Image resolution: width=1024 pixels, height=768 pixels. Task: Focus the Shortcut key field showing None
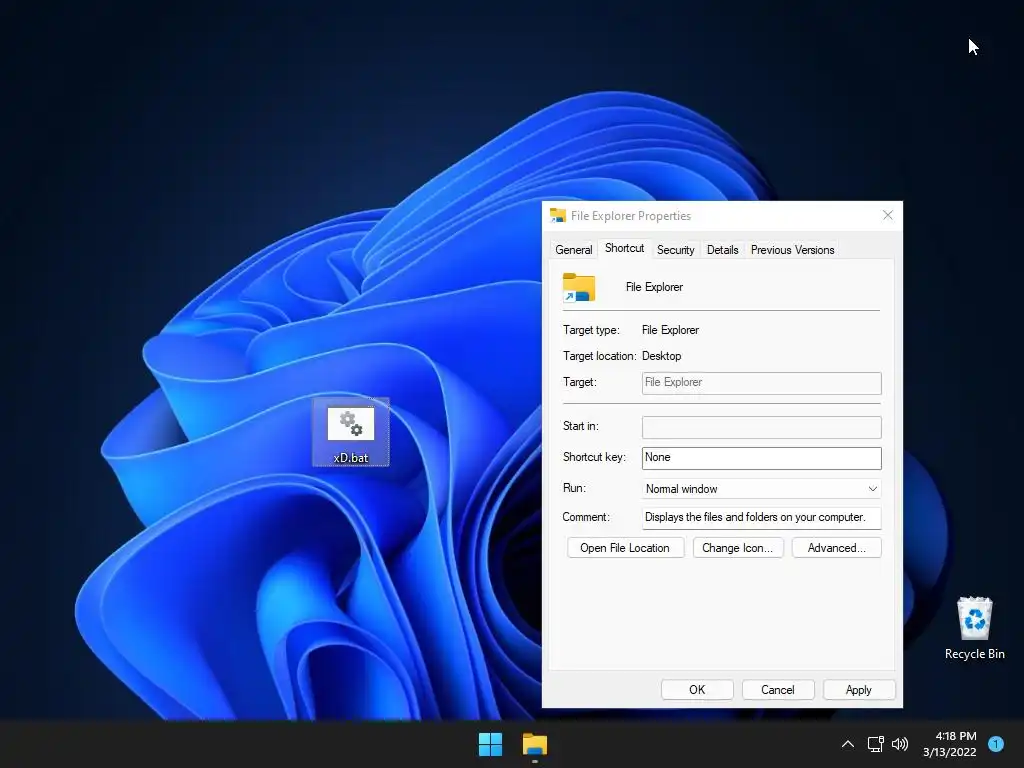point(761,458)
